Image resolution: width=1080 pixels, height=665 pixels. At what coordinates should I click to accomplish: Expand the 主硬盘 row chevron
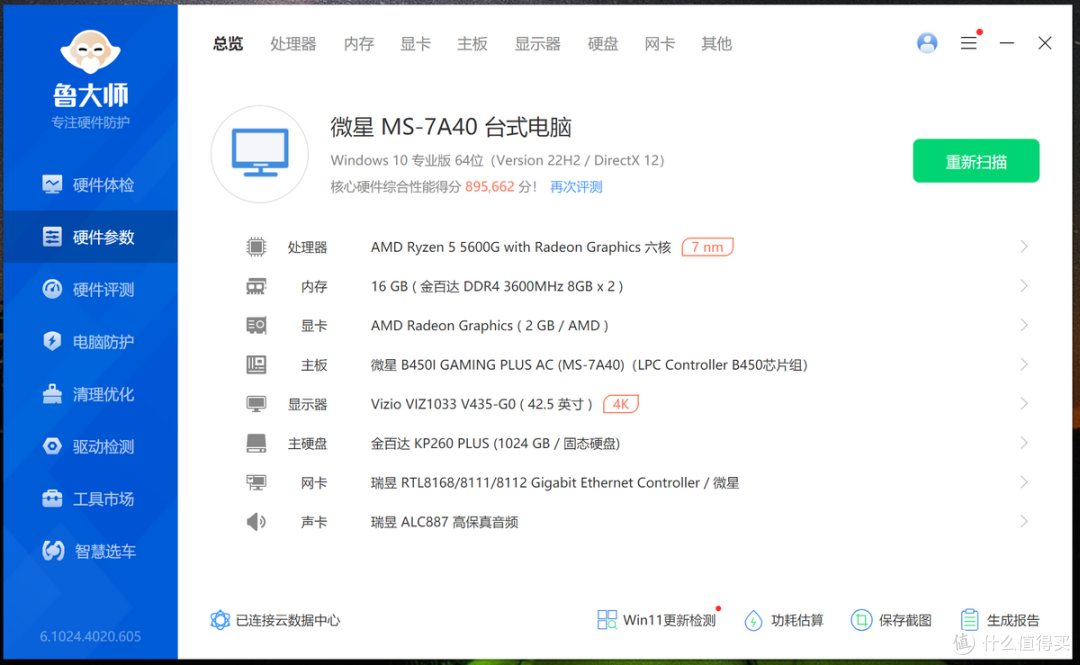(1024, 443)
